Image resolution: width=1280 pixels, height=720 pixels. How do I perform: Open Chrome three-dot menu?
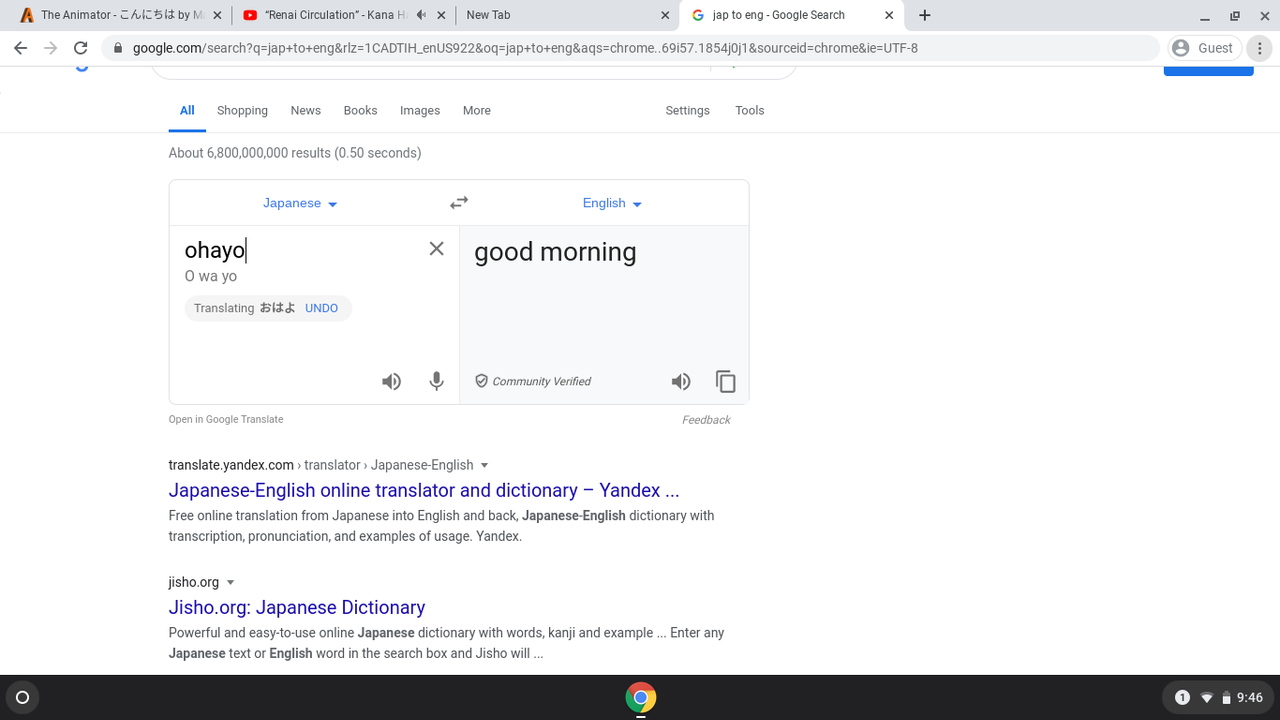(x=1260, y=48)
